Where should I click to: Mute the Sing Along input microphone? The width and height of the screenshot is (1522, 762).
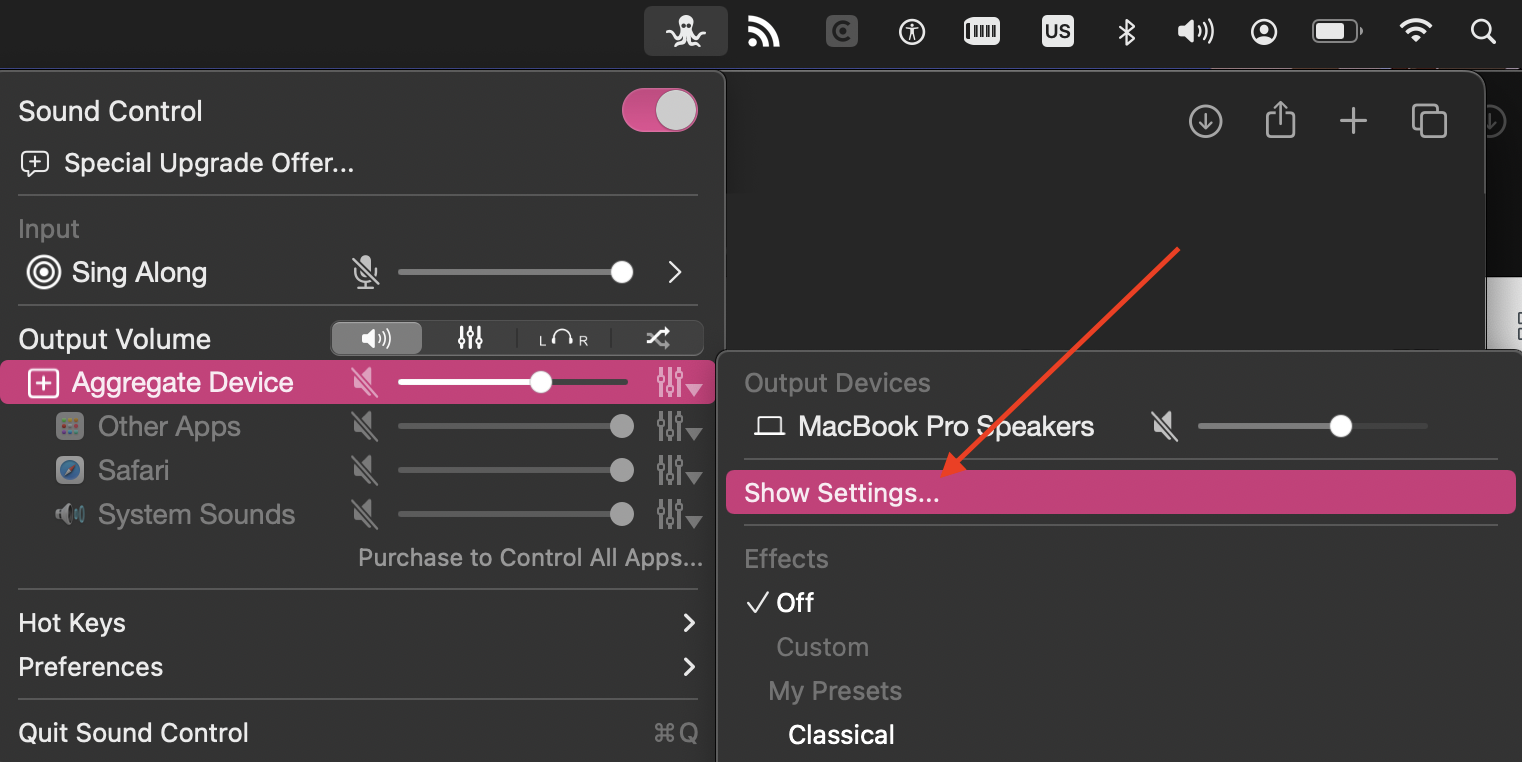(x=366, y=272)
